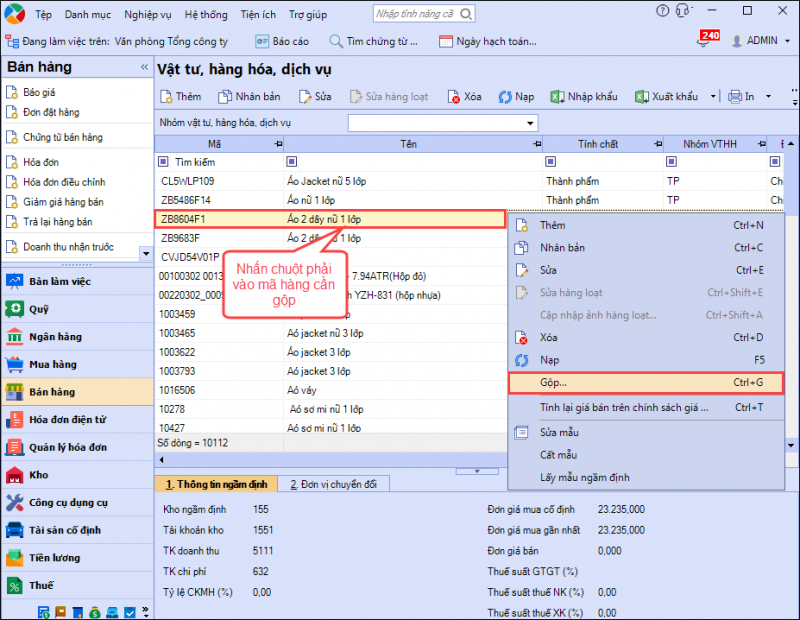Screen dimensions: 800x620
Task: Open Kho module in left sidebar
Action: click(40, 475)
